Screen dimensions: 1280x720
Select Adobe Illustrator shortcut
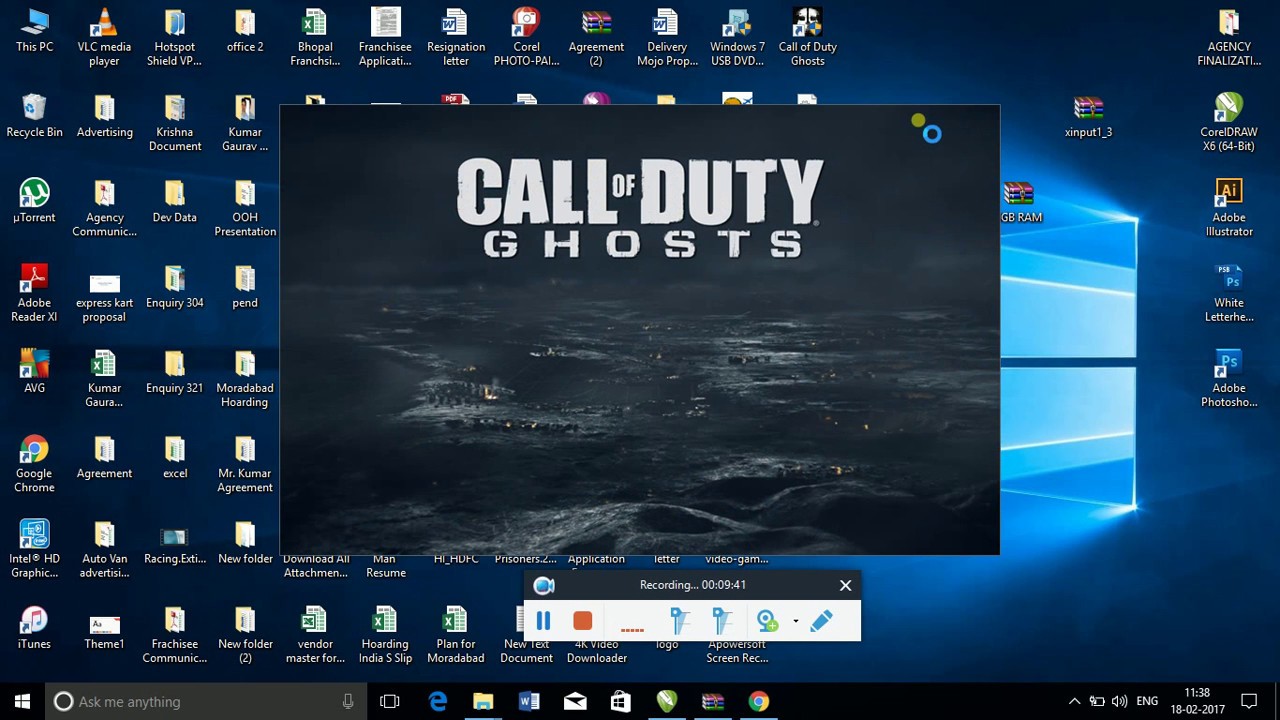tap(1229, 208)
